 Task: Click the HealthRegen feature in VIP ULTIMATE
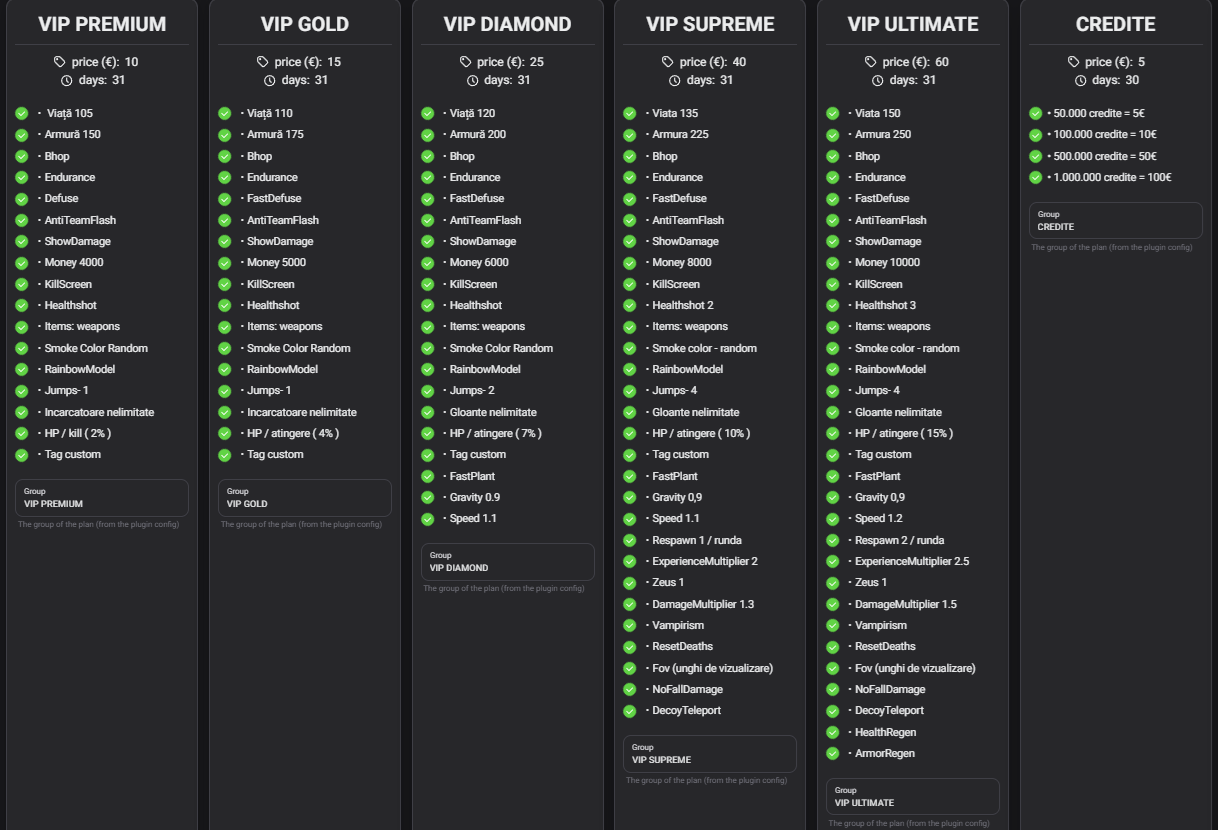pyautogui.click(x=885, y=733)
